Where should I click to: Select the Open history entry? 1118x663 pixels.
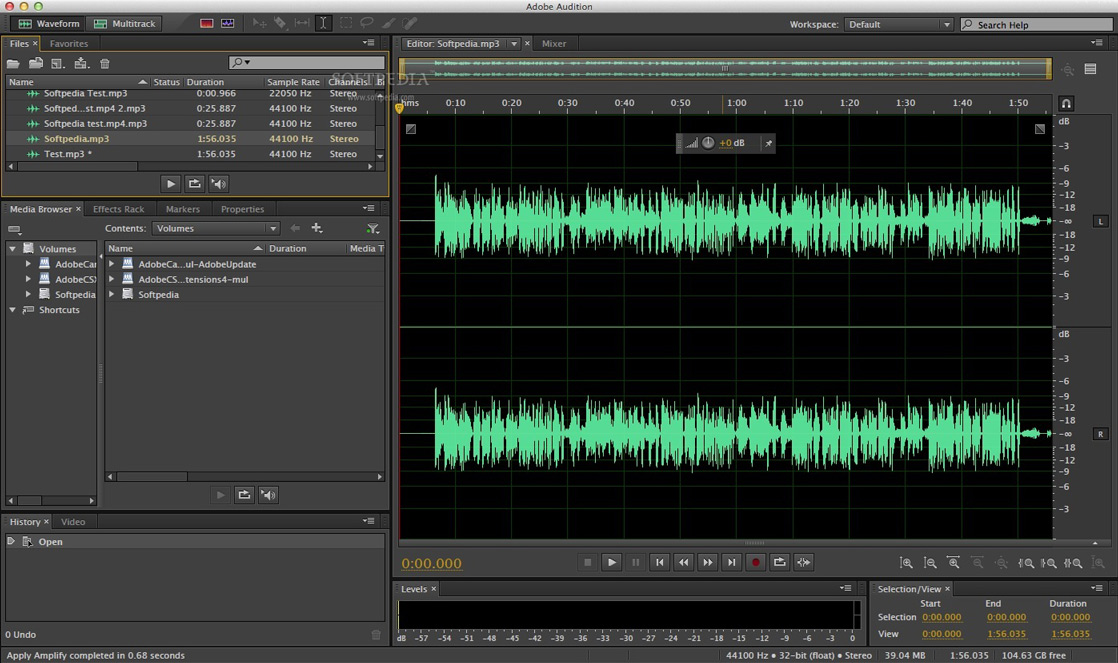[195, 542]
